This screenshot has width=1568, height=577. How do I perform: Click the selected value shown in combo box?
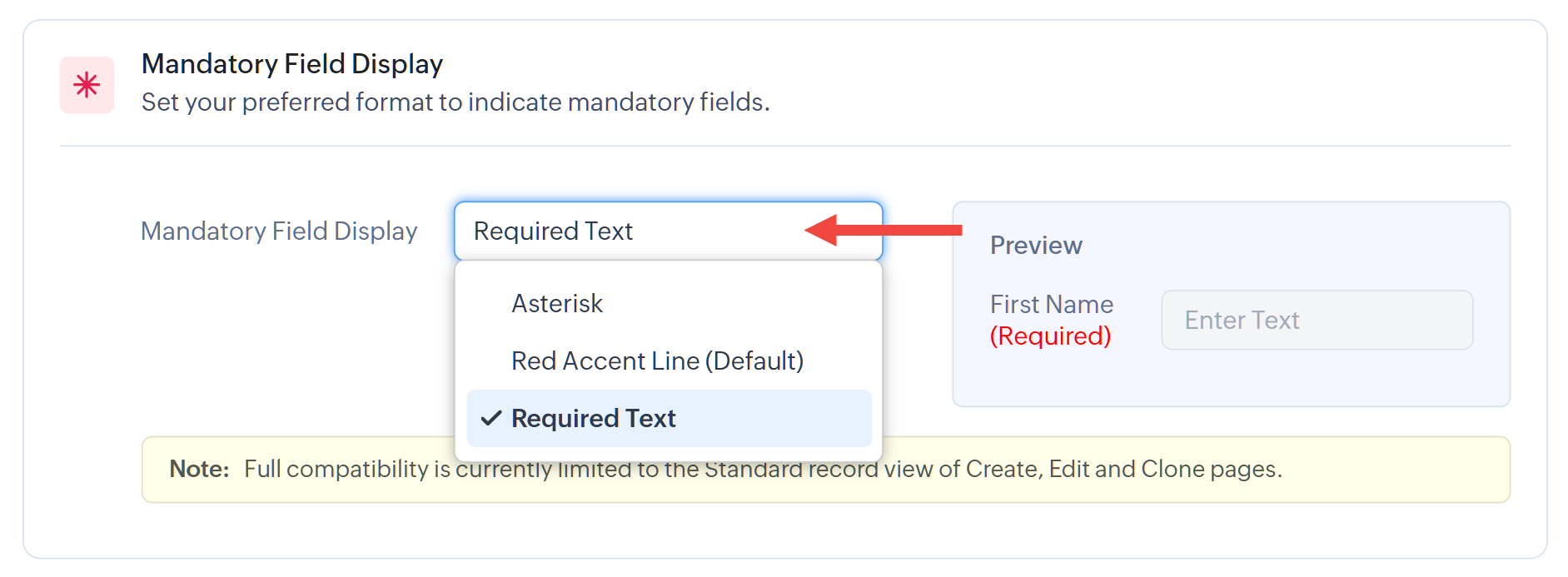[x=553, y=231]
